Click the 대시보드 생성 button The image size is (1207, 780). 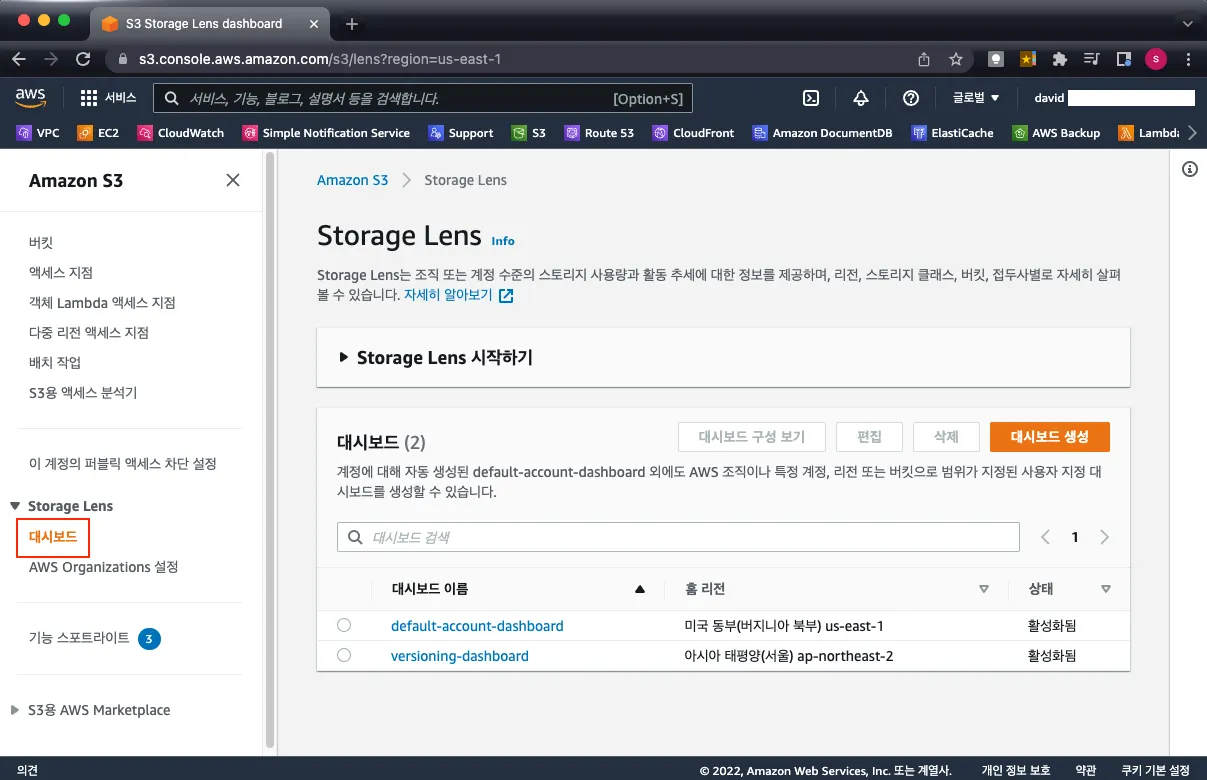pos(1049,437)
